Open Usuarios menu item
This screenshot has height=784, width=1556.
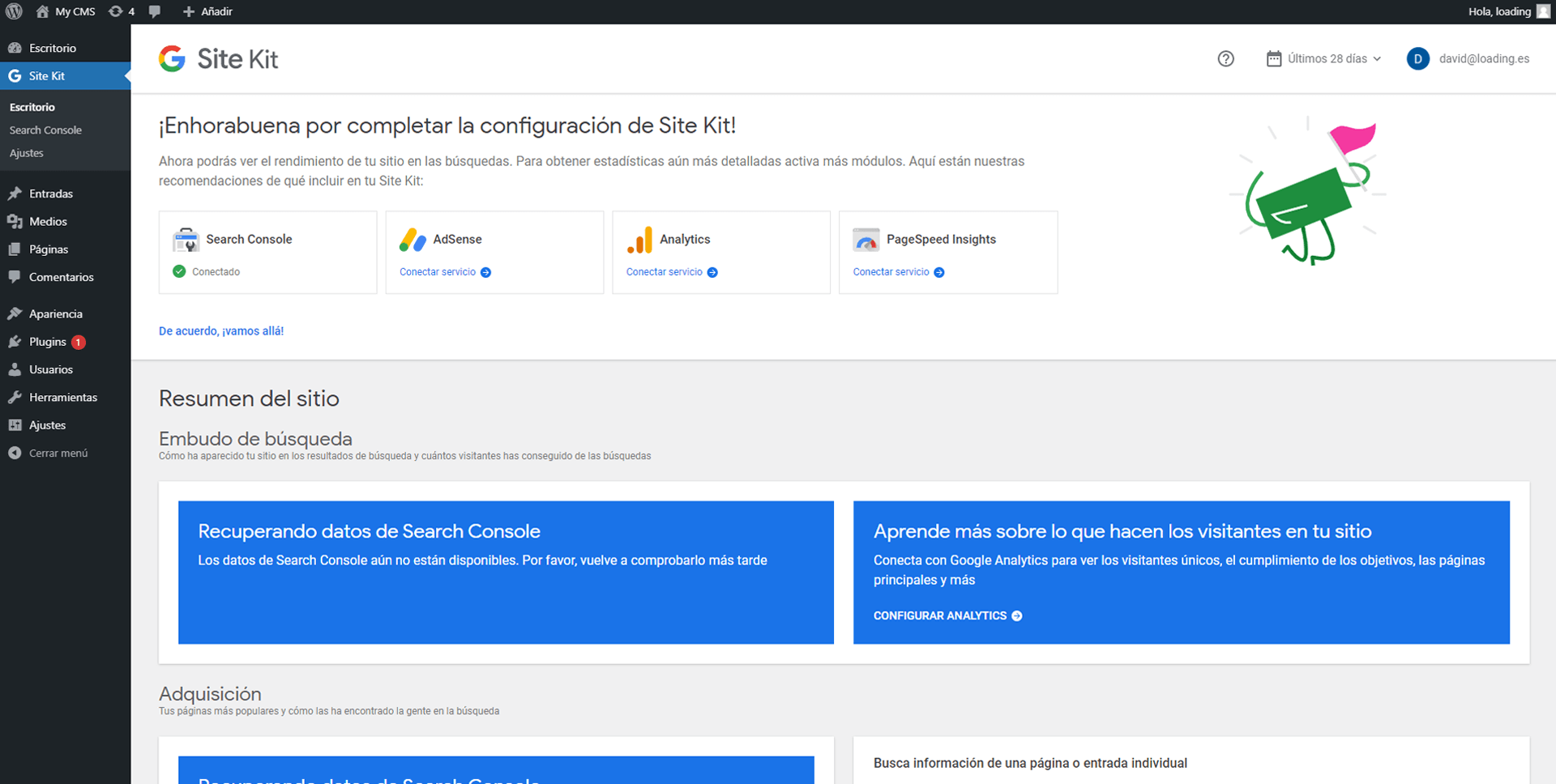pos(65,369)
